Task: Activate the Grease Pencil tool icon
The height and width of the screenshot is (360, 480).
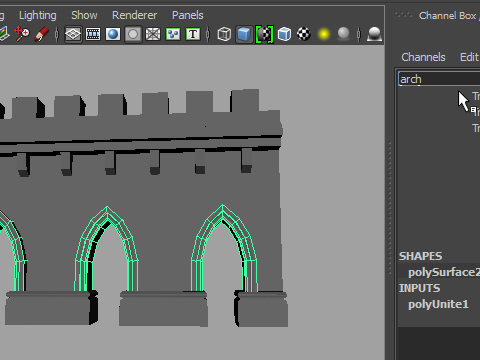Action: tap(42, 34)
